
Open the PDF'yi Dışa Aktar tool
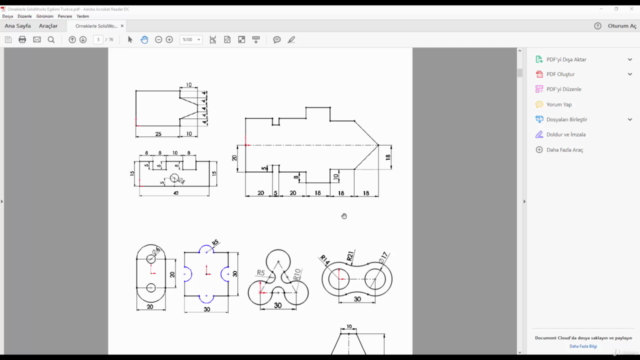coord(566,60)
